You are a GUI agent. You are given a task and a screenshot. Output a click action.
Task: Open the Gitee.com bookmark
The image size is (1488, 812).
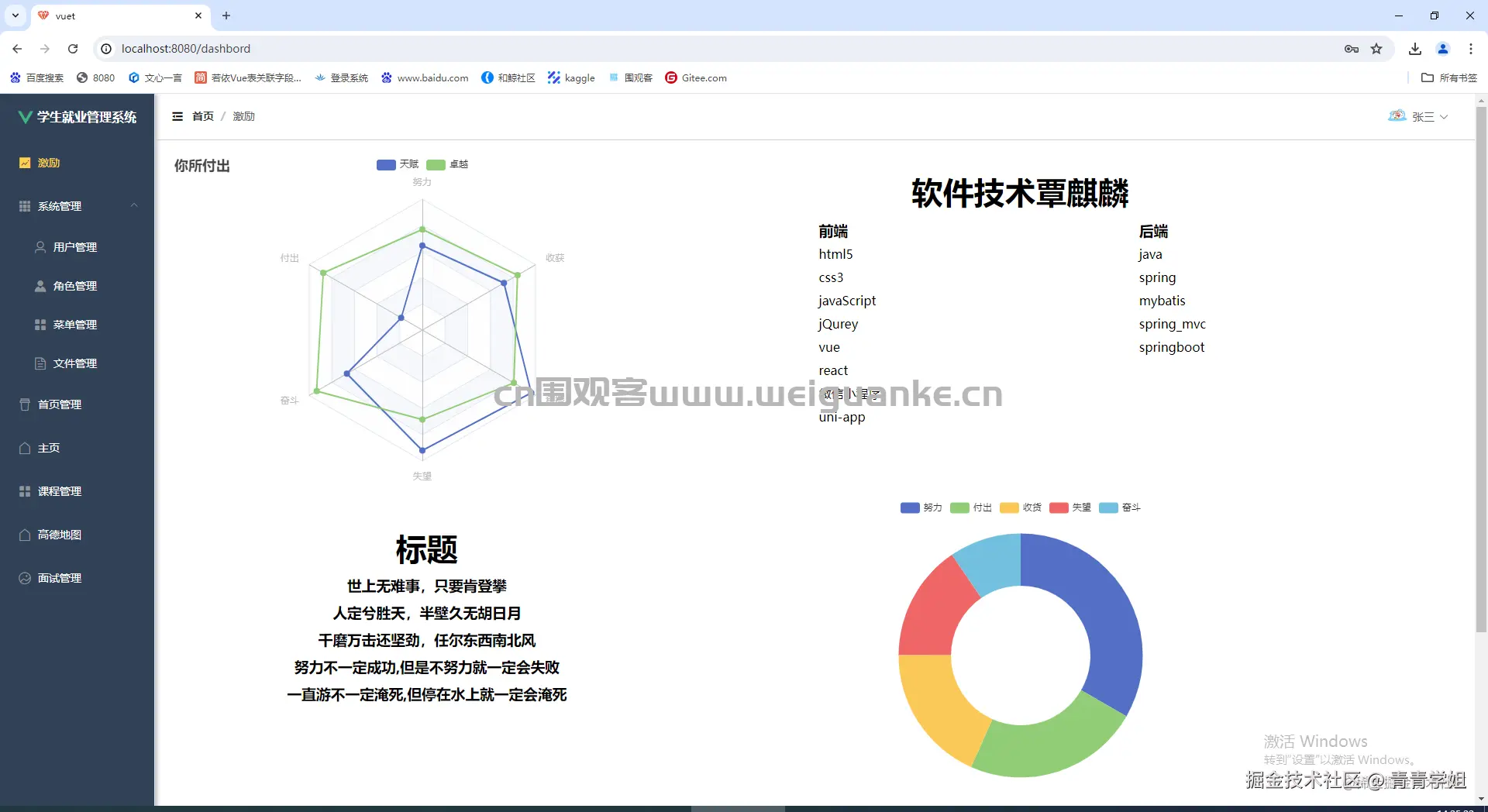(696, 77)
